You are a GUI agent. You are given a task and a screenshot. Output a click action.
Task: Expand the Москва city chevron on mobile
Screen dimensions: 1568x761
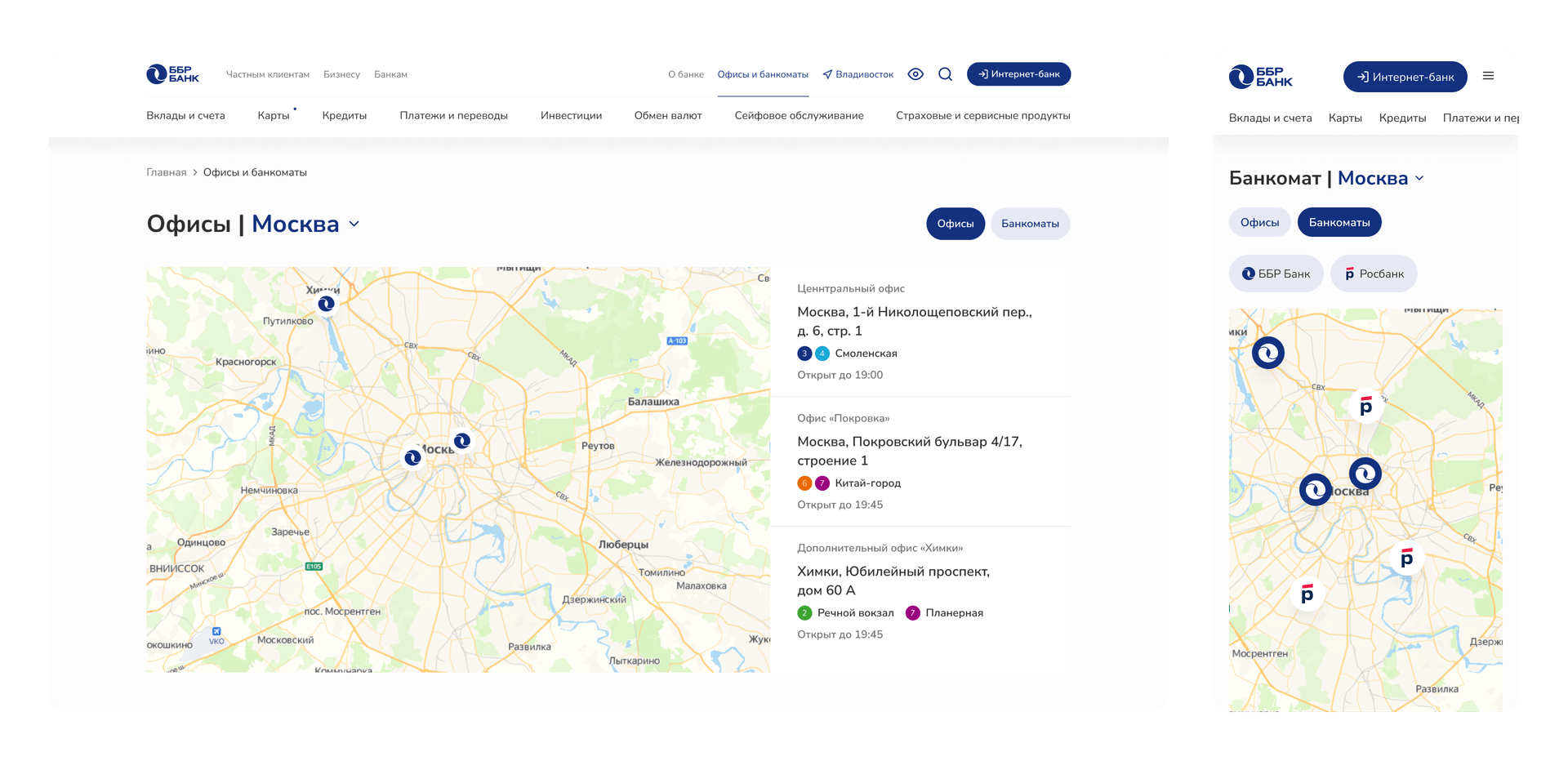[x=1419, y=178]
